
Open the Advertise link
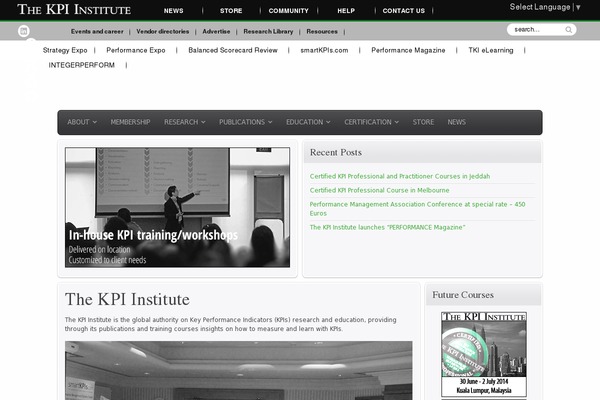[216, 31]
